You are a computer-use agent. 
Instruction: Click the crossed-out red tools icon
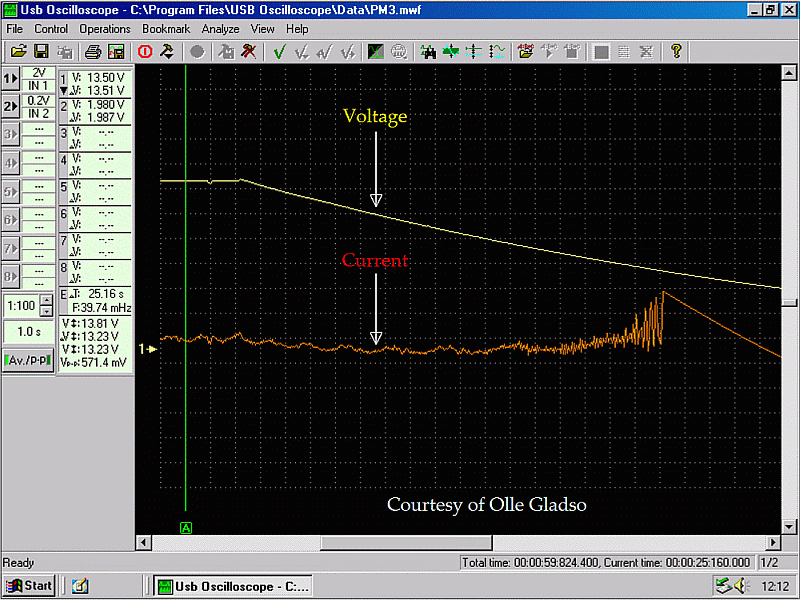pos(249,52)
